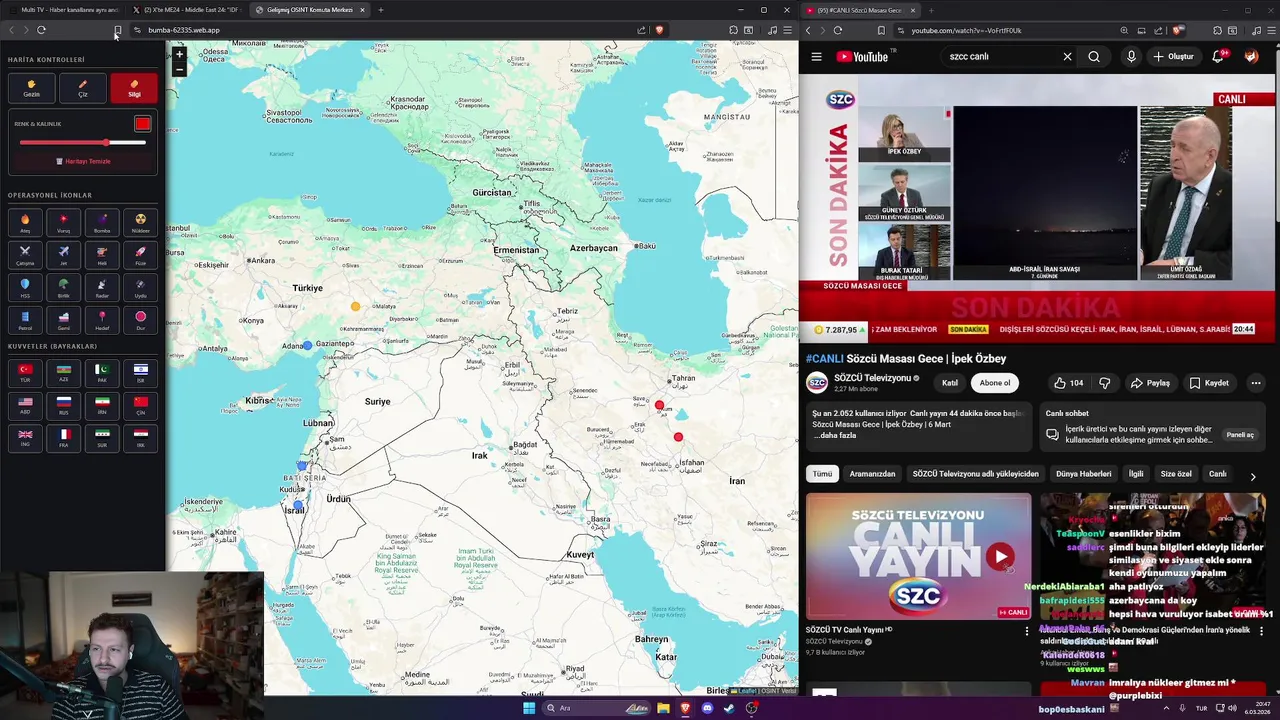The image size is (1280, 720).
Task: Open chat with Paneli aç button
Action: point(1240,435)
